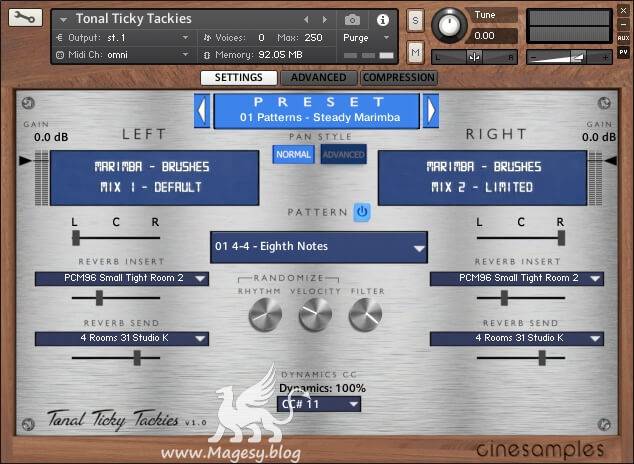Click the Preset 01 Patterns Steady Marimba display
This screenshot has width=634, height=464.
pyautogui.click(x=316, y=111)
